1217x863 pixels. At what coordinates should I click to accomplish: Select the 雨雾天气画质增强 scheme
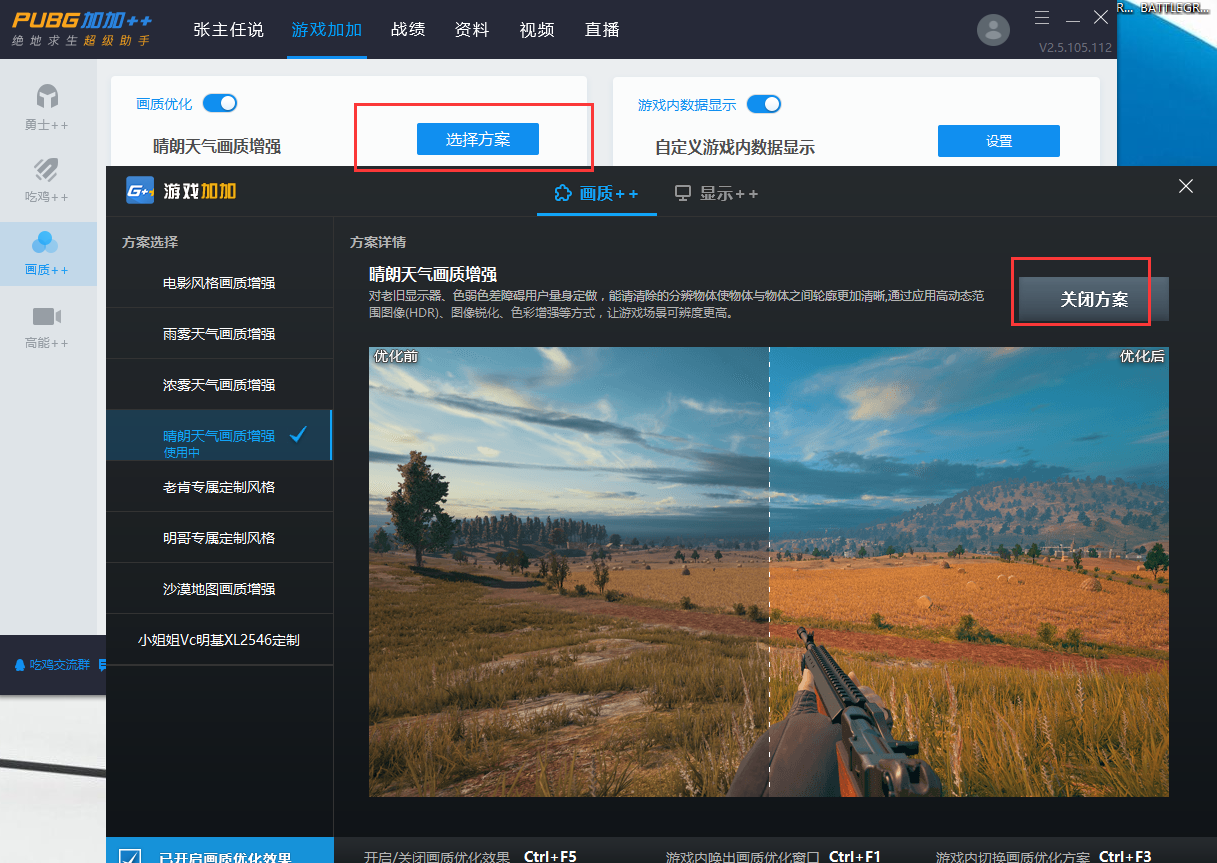(x=219, y=334)
